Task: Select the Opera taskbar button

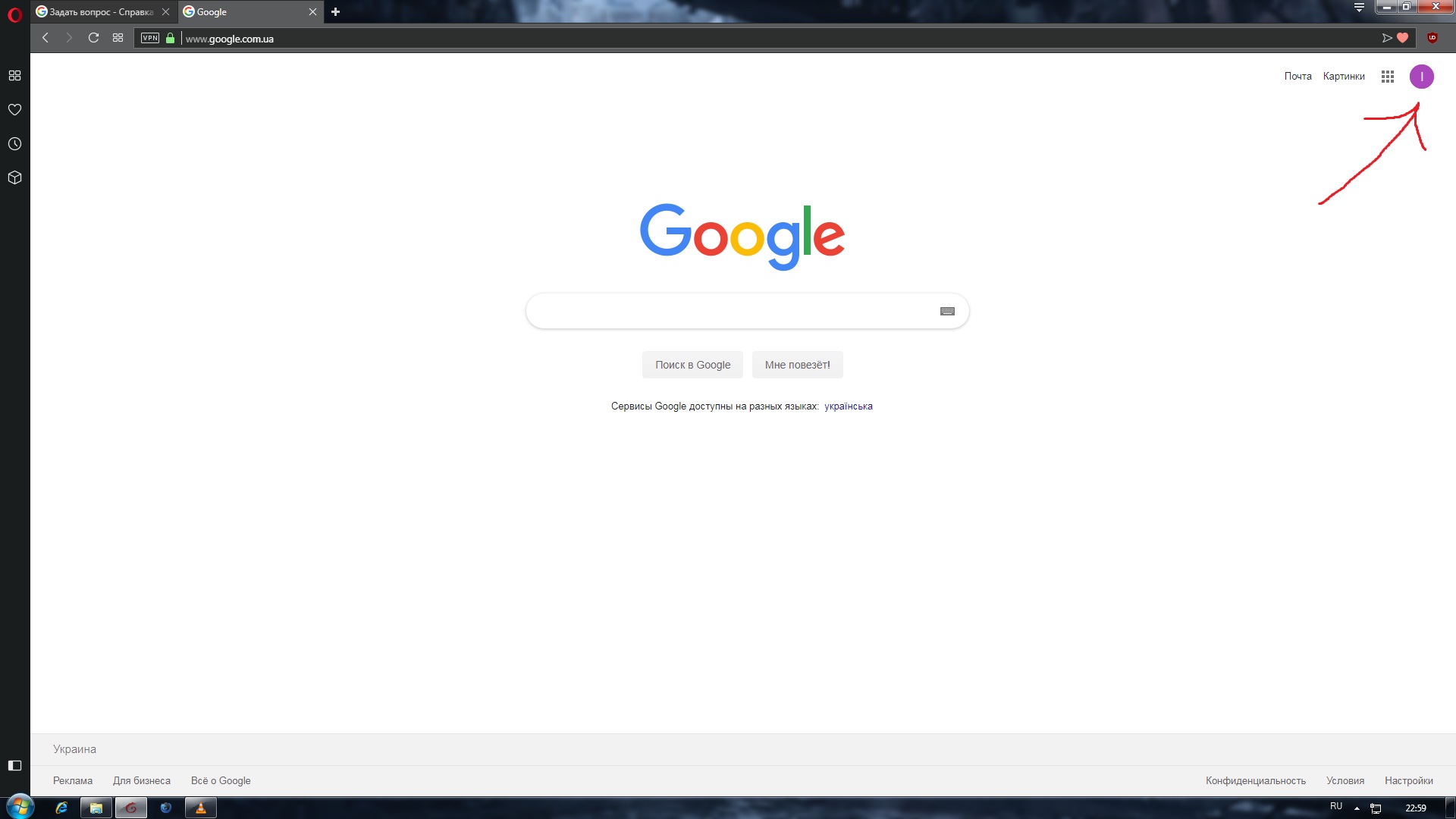Action: point(130,808)
